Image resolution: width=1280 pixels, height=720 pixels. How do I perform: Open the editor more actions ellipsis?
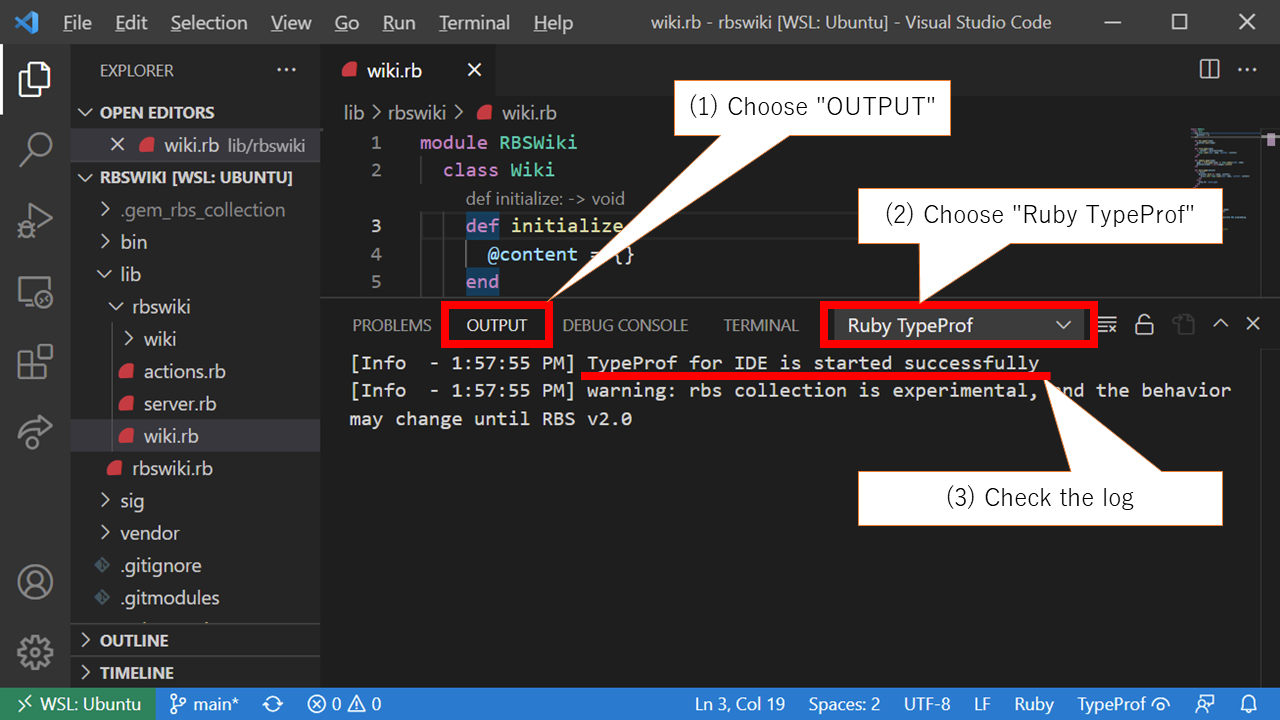[x=1246, y=70]
